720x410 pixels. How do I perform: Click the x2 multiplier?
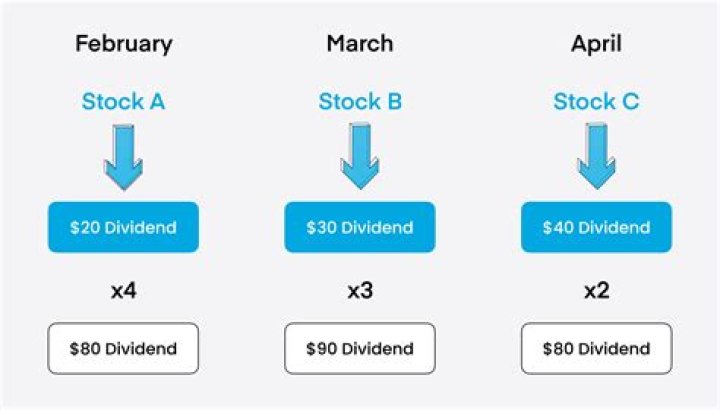(596, 292)
